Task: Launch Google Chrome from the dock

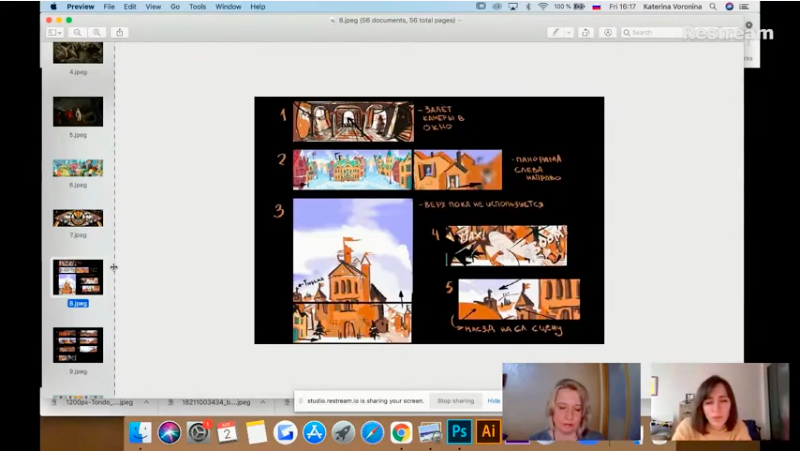Action: 401,432
